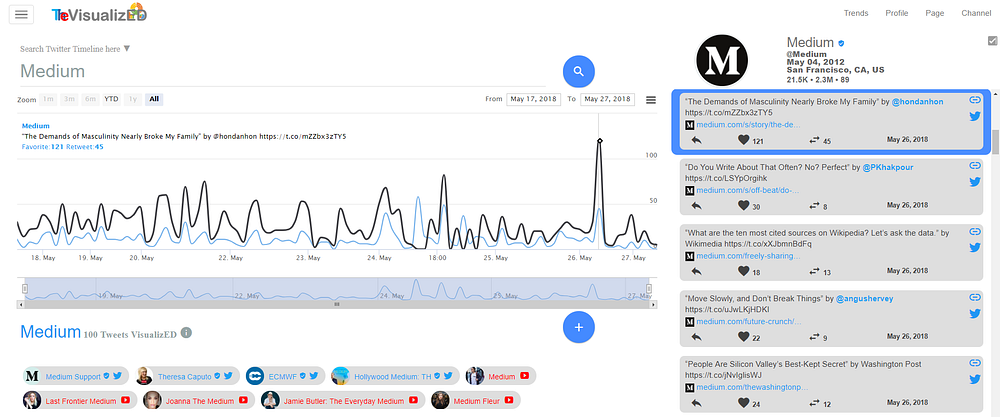Click the navigator horizontal scrollbar thumb
Image resolution: width=1000 pixels, height=417 pixels.
tap(337, 305)
